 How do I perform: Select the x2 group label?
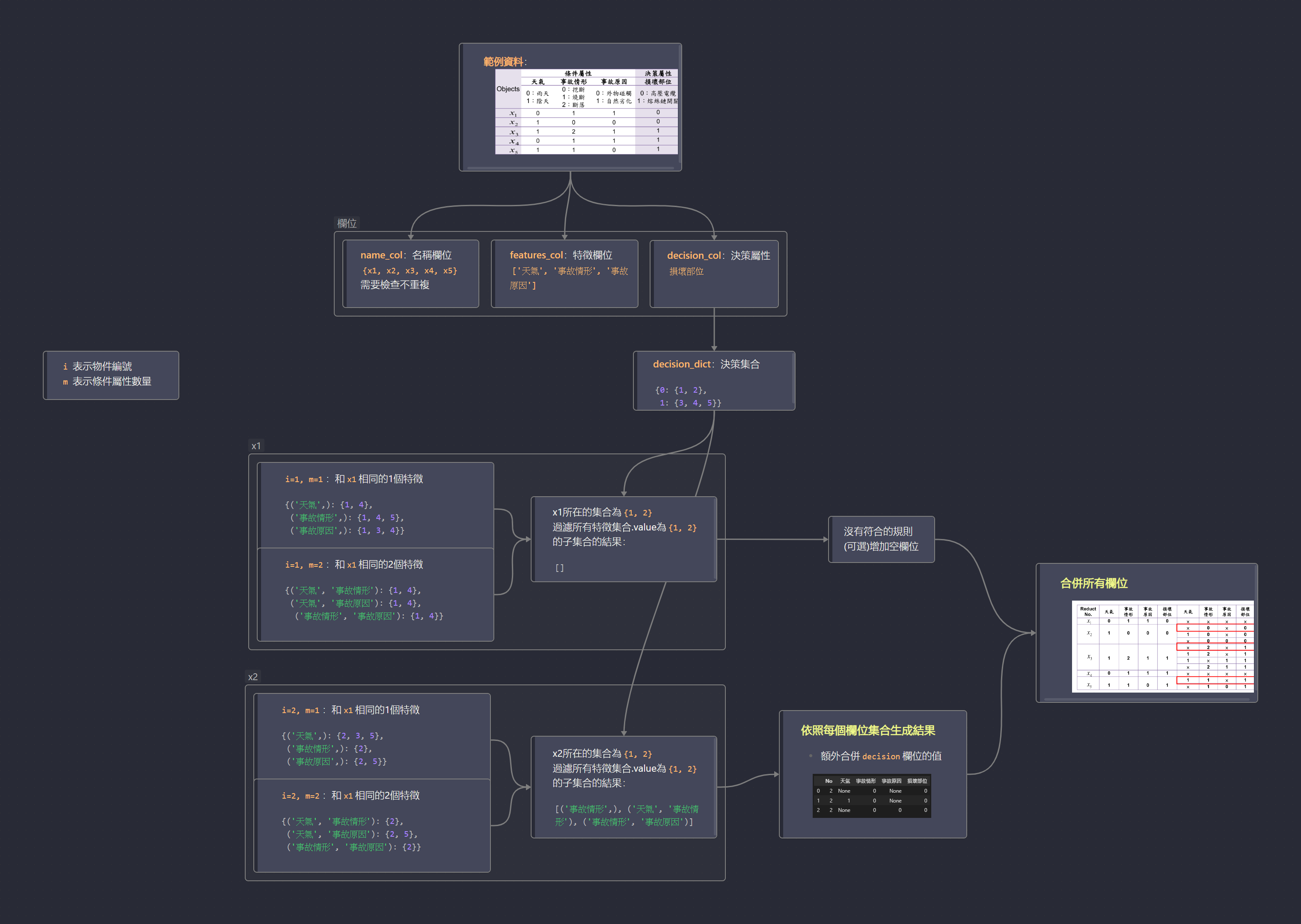coord(252,677)
